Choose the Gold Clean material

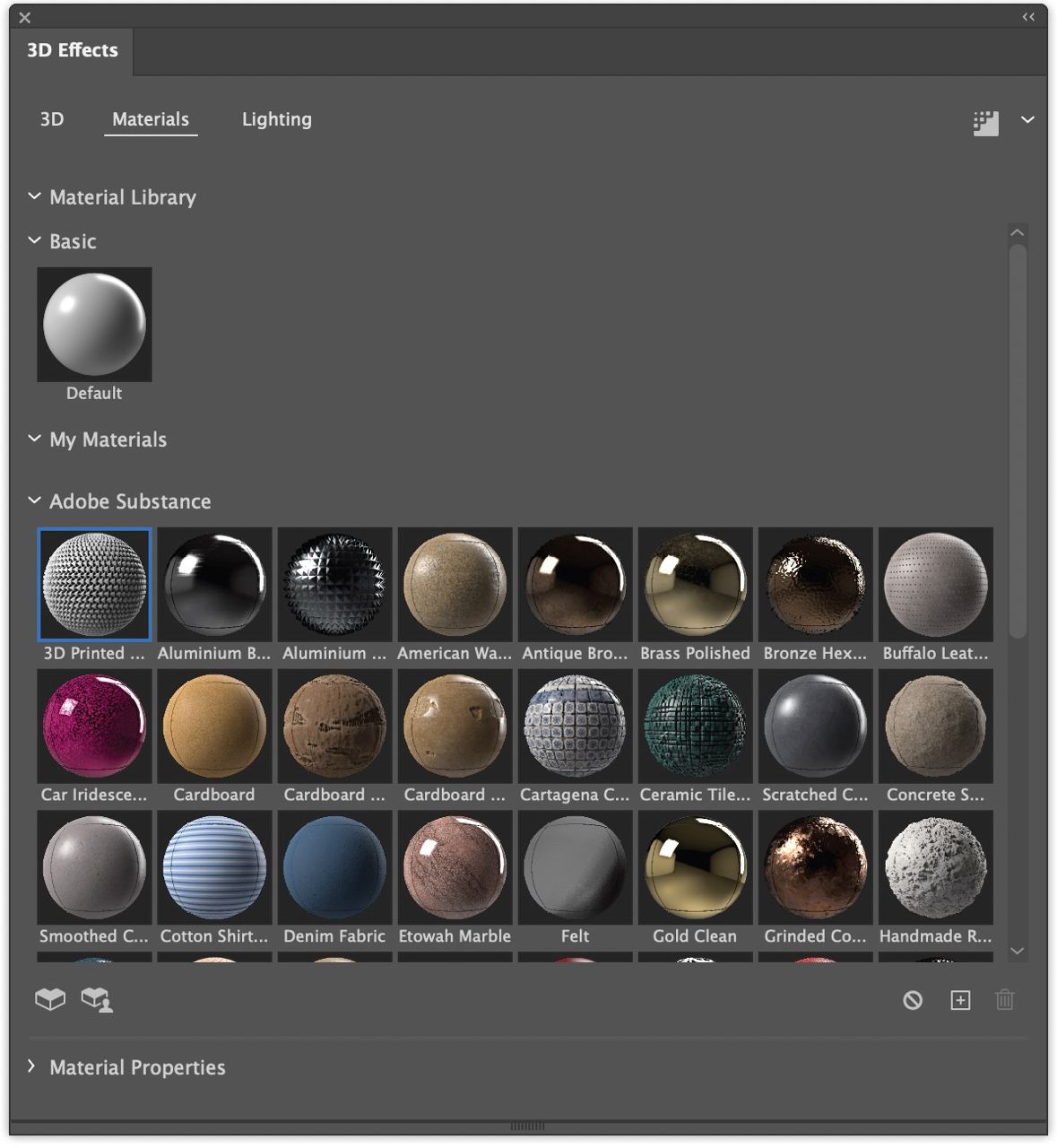point(695,867)
